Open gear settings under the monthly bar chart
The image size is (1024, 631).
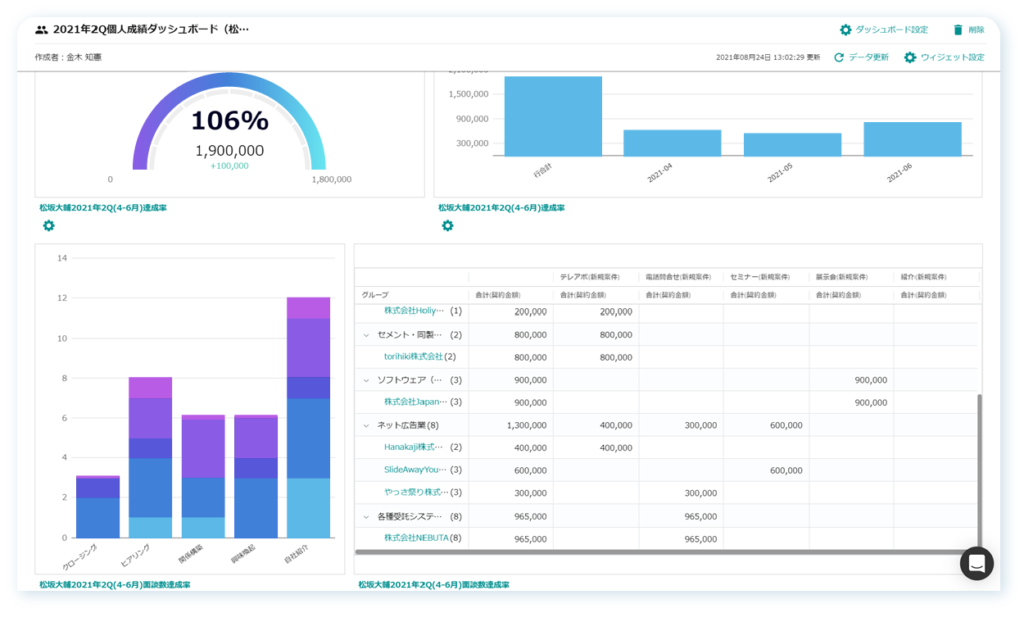[447, 226]
